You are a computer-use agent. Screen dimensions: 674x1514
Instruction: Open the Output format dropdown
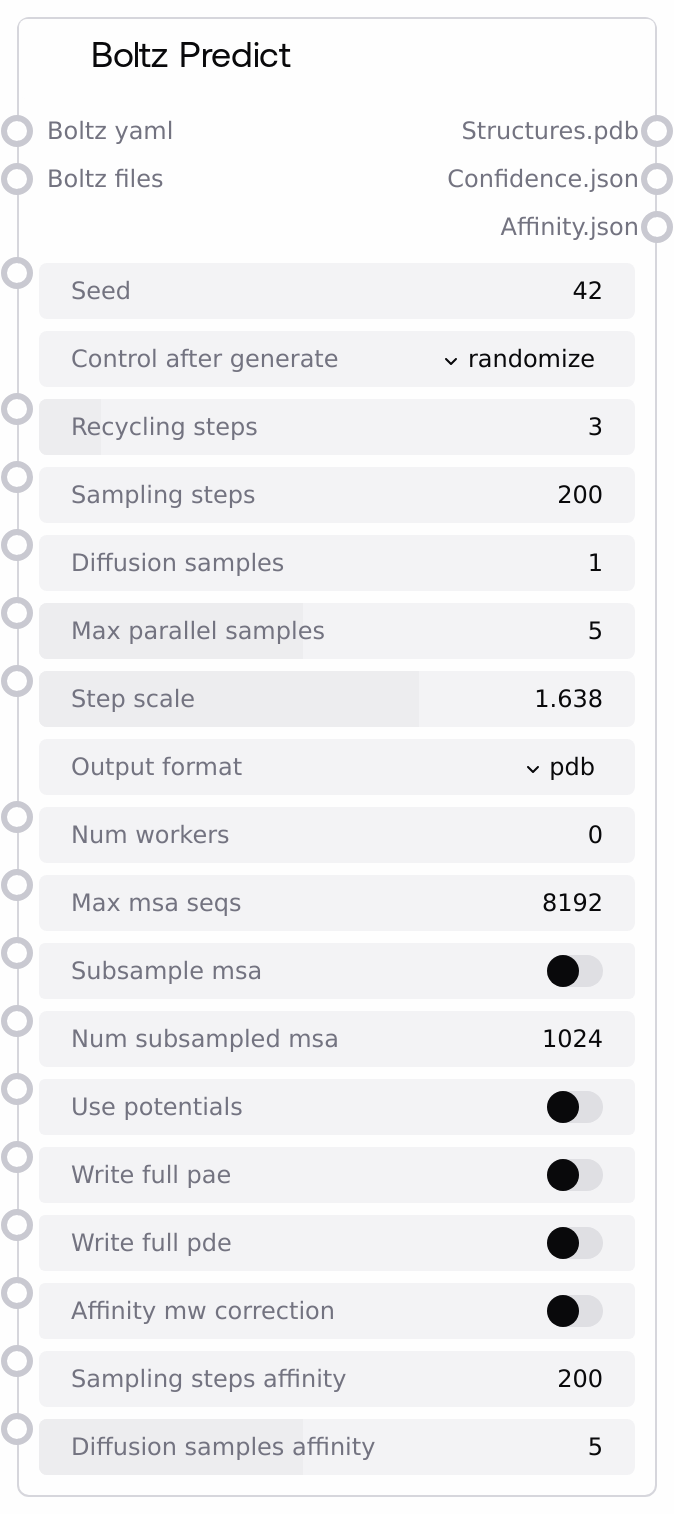point(560,767)
